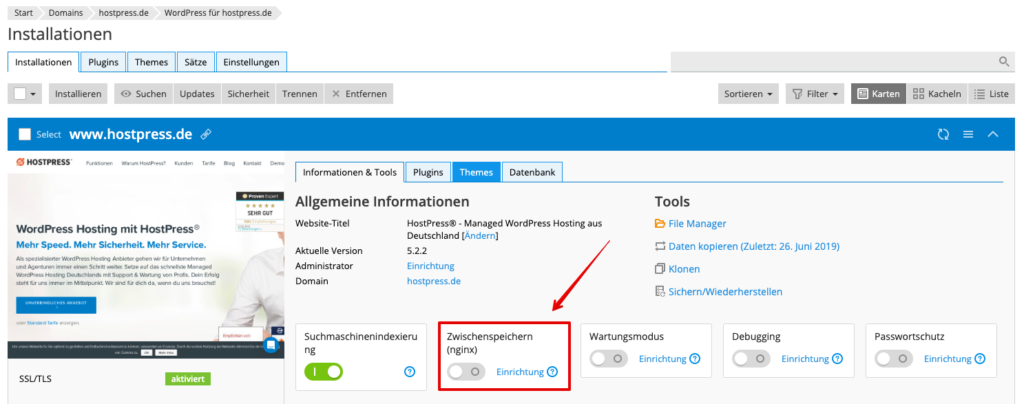1024x404 pixels.
Task: Open help icon for Wartungsmodus
Action: click(695, 358)
